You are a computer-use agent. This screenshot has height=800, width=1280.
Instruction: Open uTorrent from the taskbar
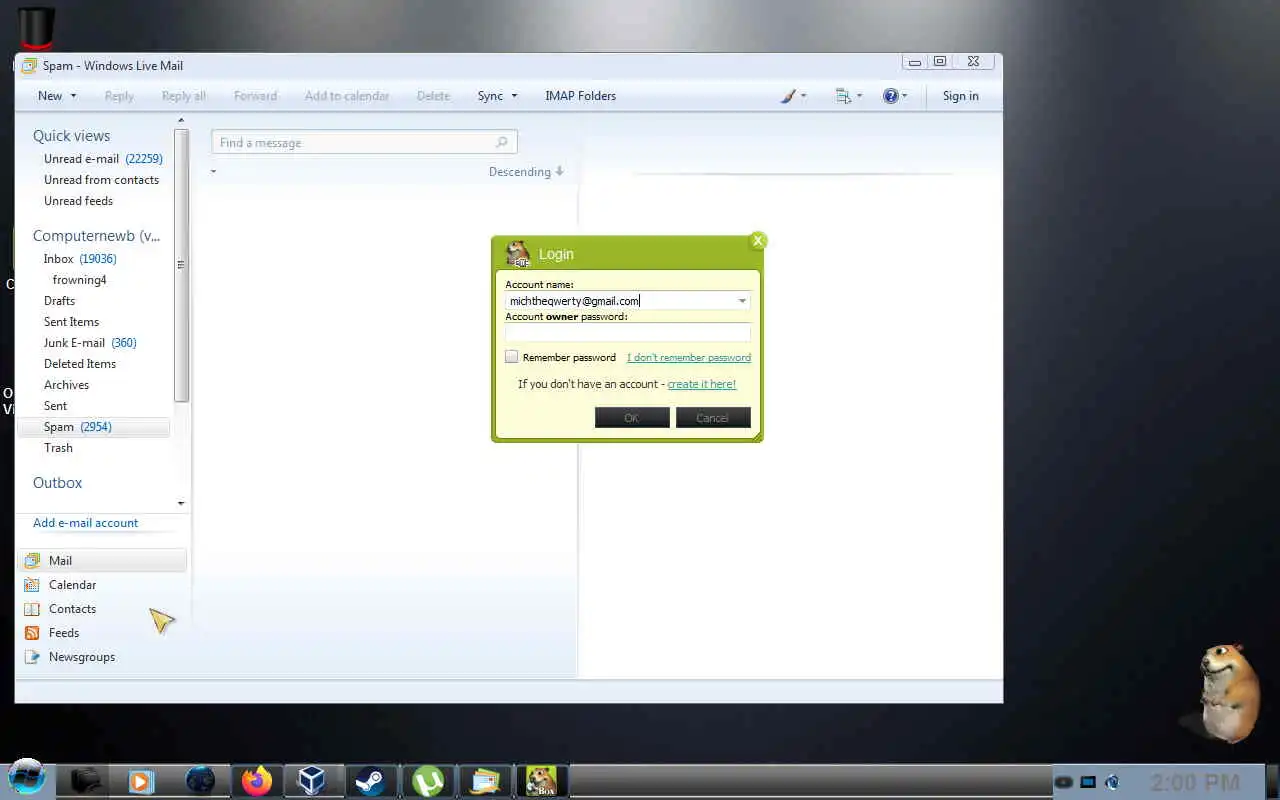coord(427,780)
